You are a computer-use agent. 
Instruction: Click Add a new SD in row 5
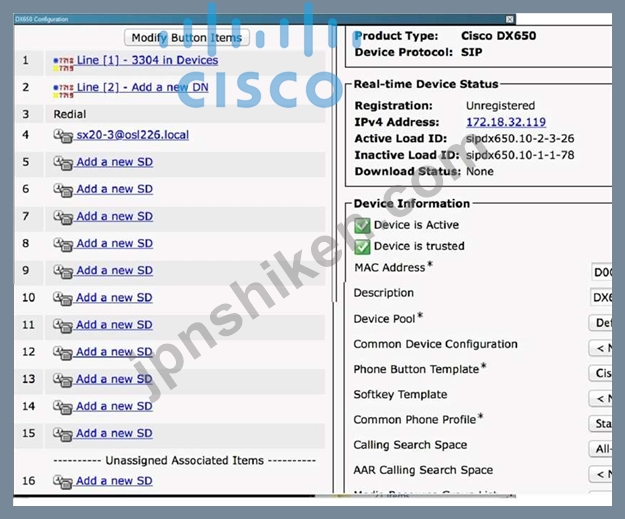tap(114, 162)
